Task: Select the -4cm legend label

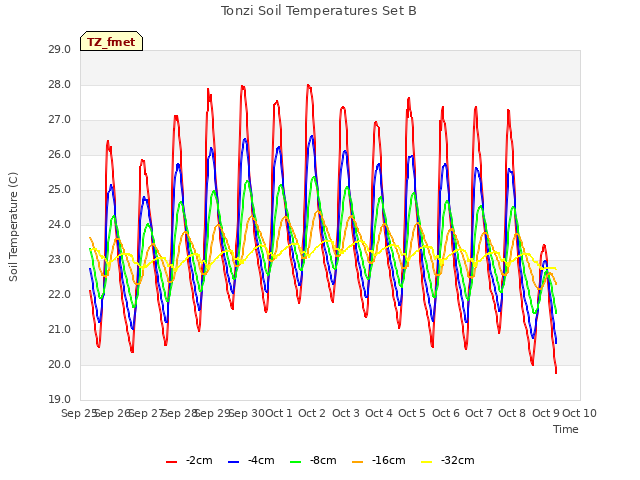Action: pyautogui.click(x=261, y=460)
